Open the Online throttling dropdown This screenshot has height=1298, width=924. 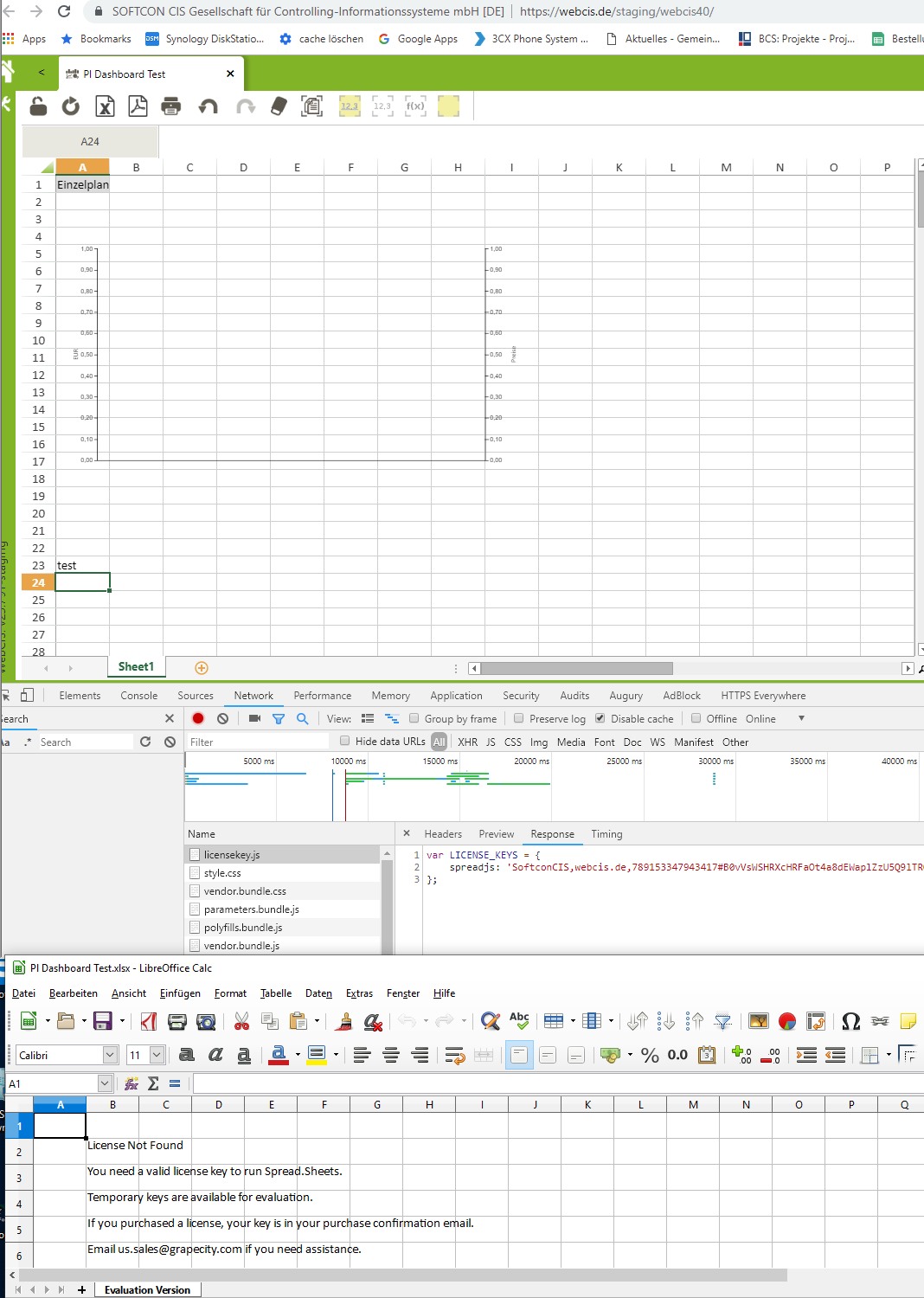point(801,718)
